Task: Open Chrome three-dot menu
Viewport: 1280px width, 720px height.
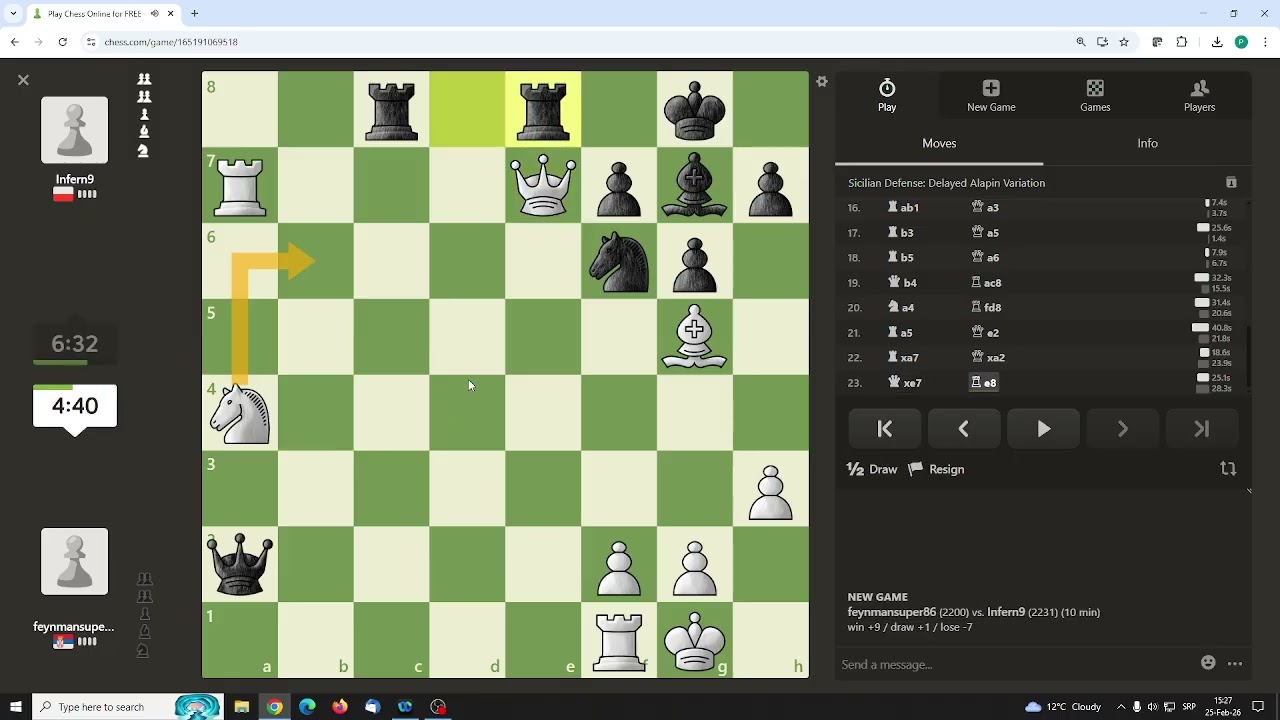Action: pos(1265,42)
